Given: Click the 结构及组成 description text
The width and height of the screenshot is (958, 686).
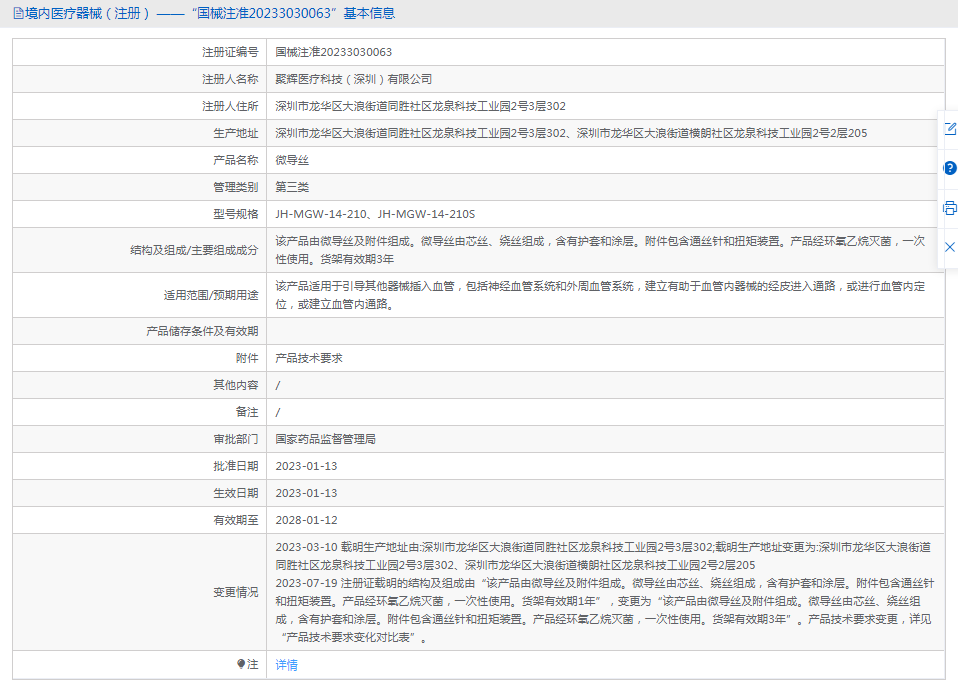Looking at the screenshot, I should [x=600, y=250].
